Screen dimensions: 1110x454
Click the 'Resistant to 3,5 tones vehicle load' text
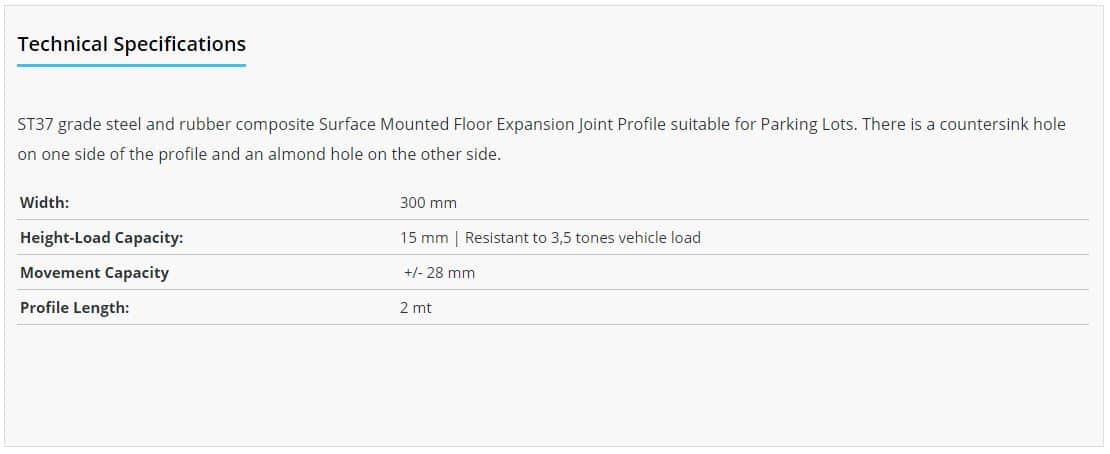point(583,237)
